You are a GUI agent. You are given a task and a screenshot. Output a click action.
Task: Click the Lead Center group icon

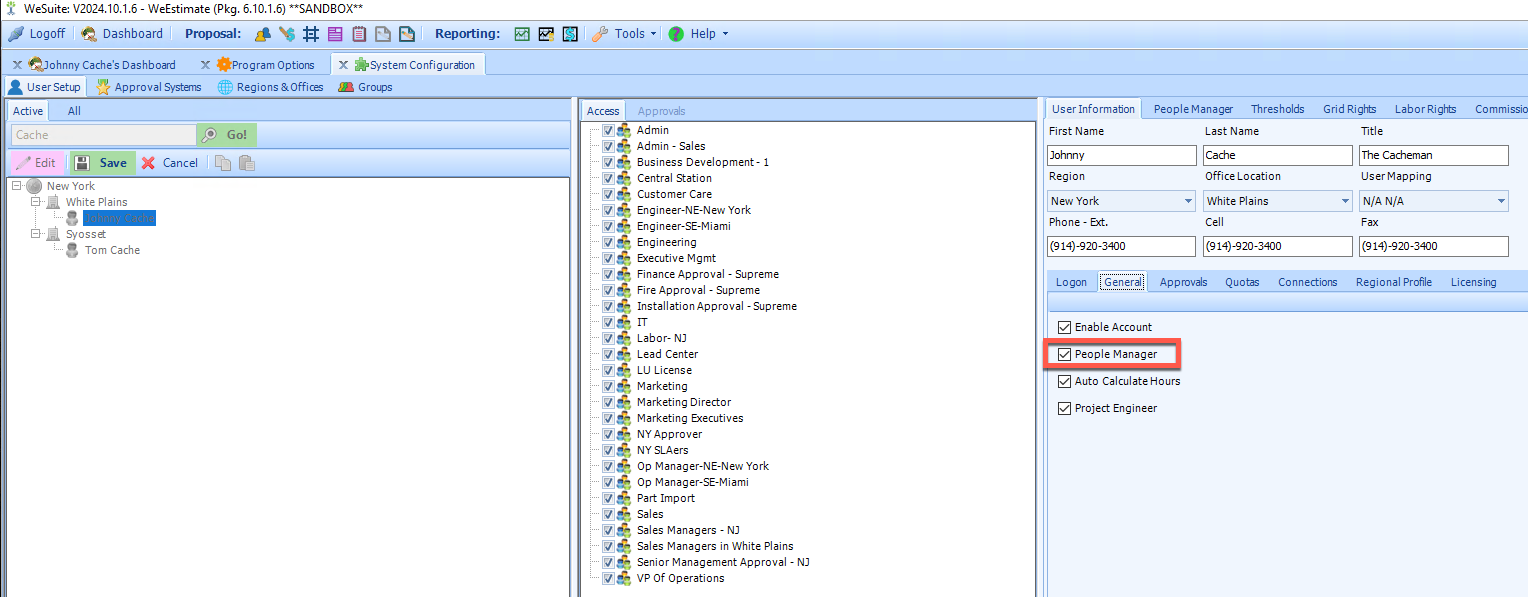coord(624,354)
